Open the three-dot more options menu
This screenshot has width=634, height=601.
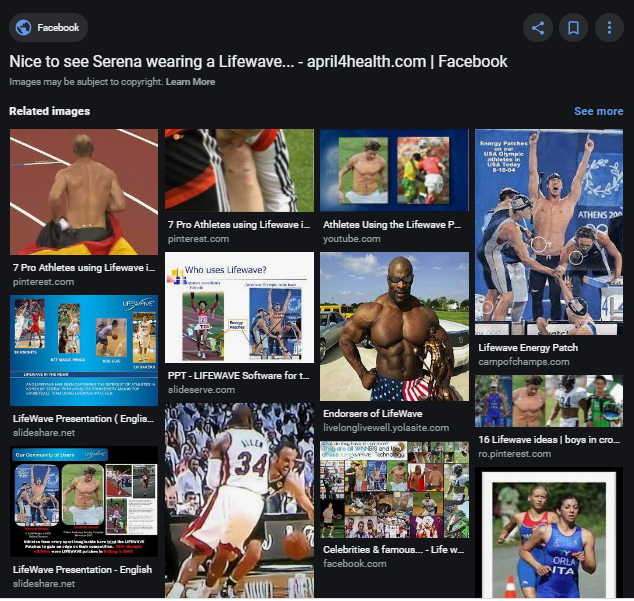(609, 28)
